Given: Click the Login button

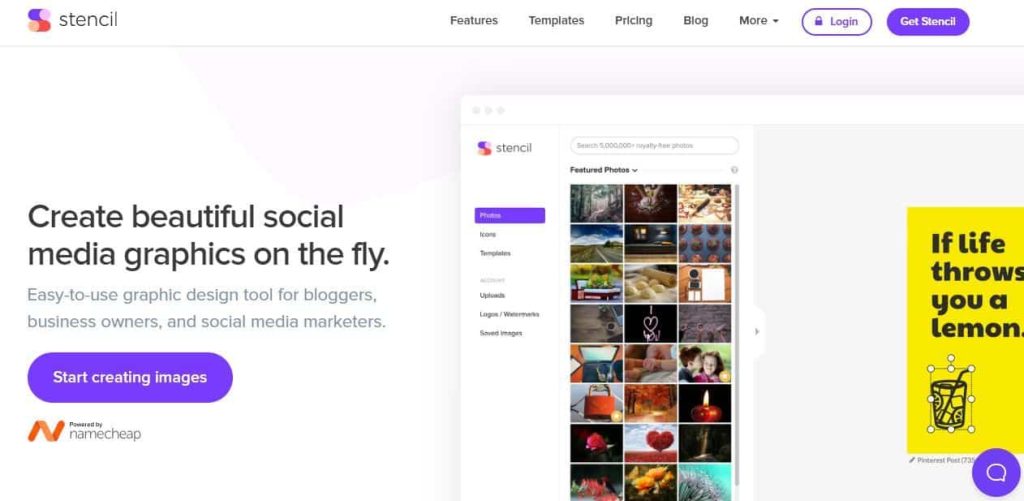Looking at the screenshot, I should [837, 22].
